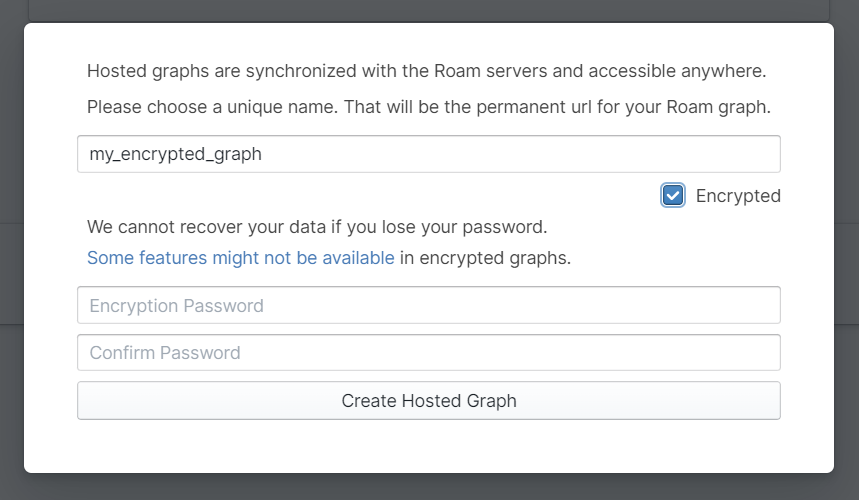
Task: Click the dimmed overlay below the dialog
Action: pyautogui.click(x=428, y=487)
